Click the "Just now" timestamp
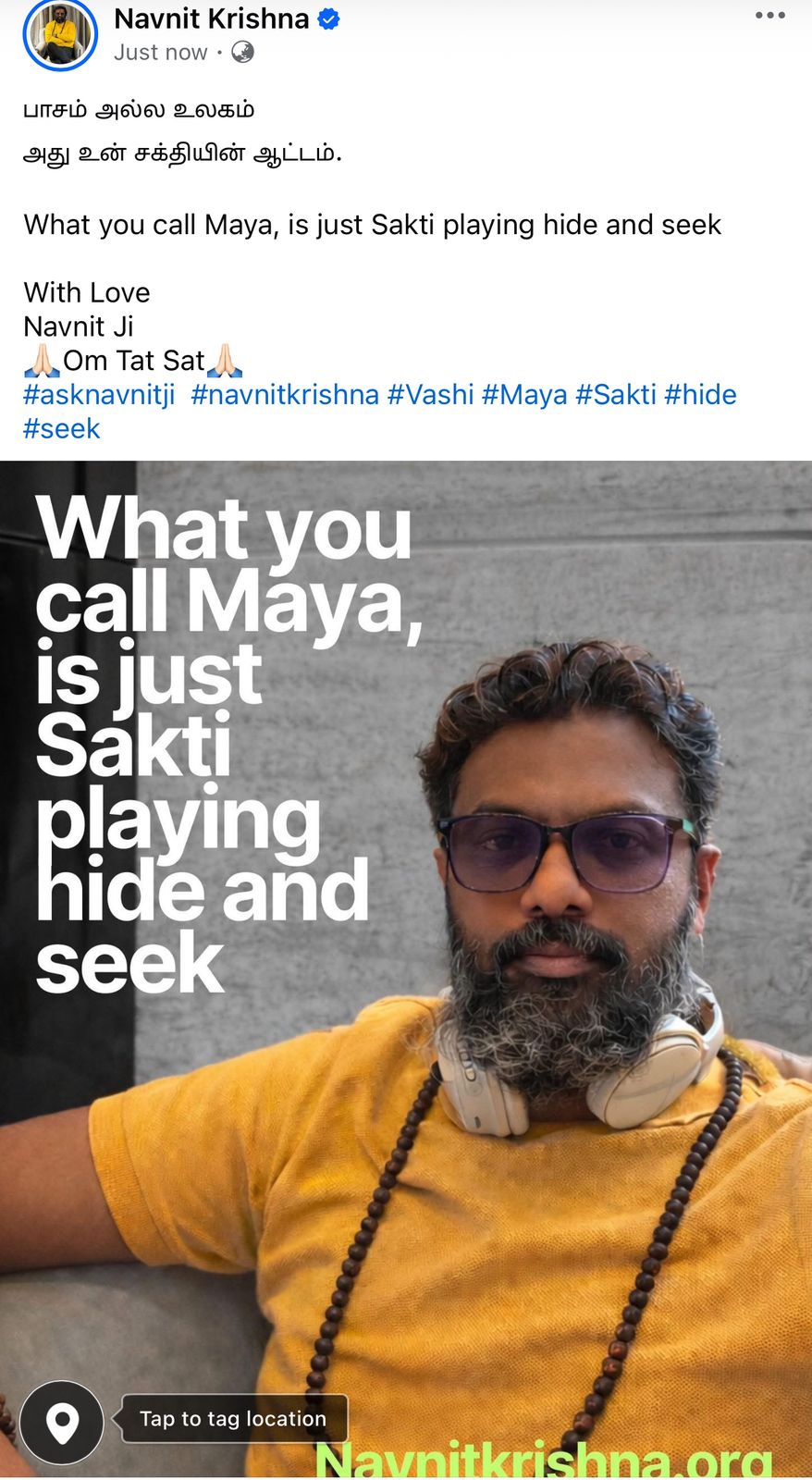This screenshot has height=1480, width=812. (161, 53)
